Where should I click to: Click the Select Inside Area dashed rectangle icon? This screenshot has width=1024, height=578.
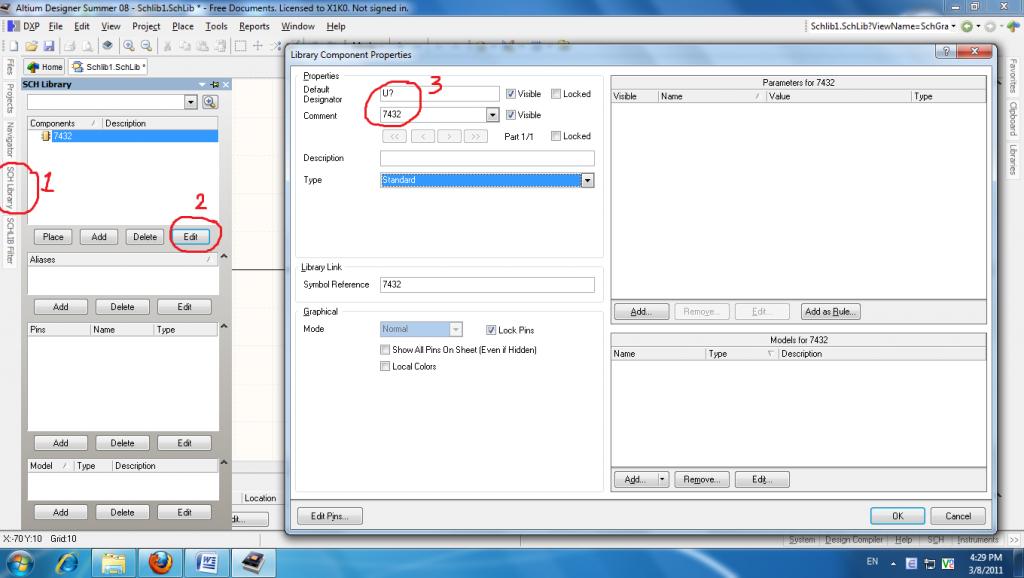[240, 46]
